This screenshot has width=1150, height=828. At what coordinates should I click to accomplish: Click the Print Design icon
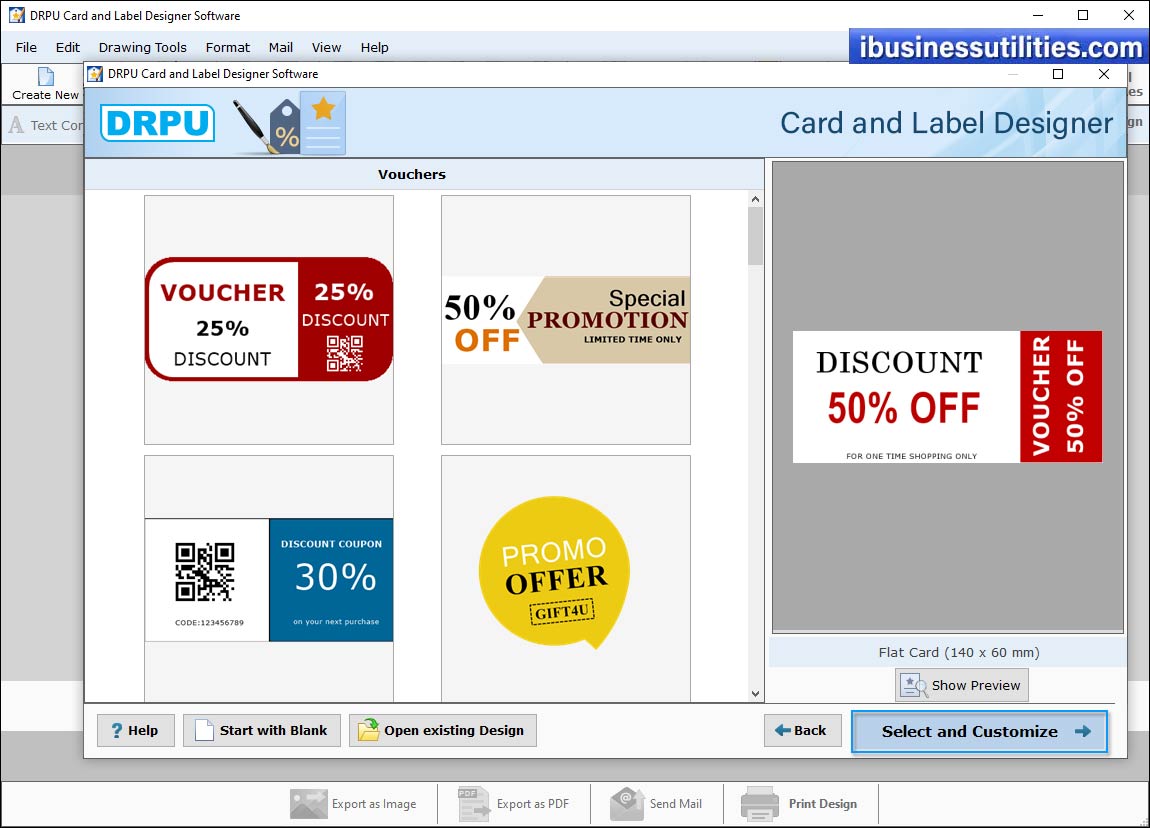(760, 804)
